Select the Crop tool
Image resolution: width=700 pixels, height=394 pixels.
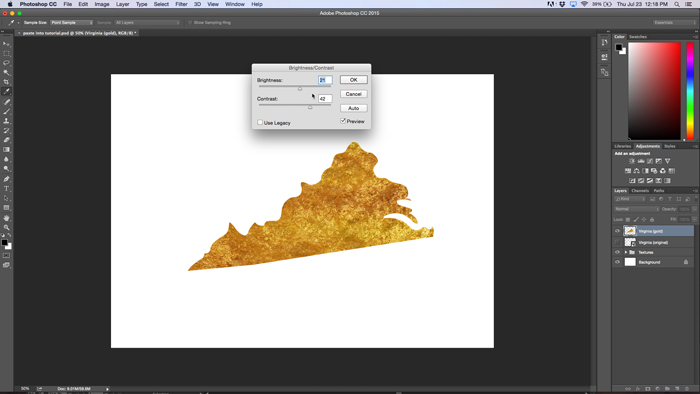tap(6, 82)
